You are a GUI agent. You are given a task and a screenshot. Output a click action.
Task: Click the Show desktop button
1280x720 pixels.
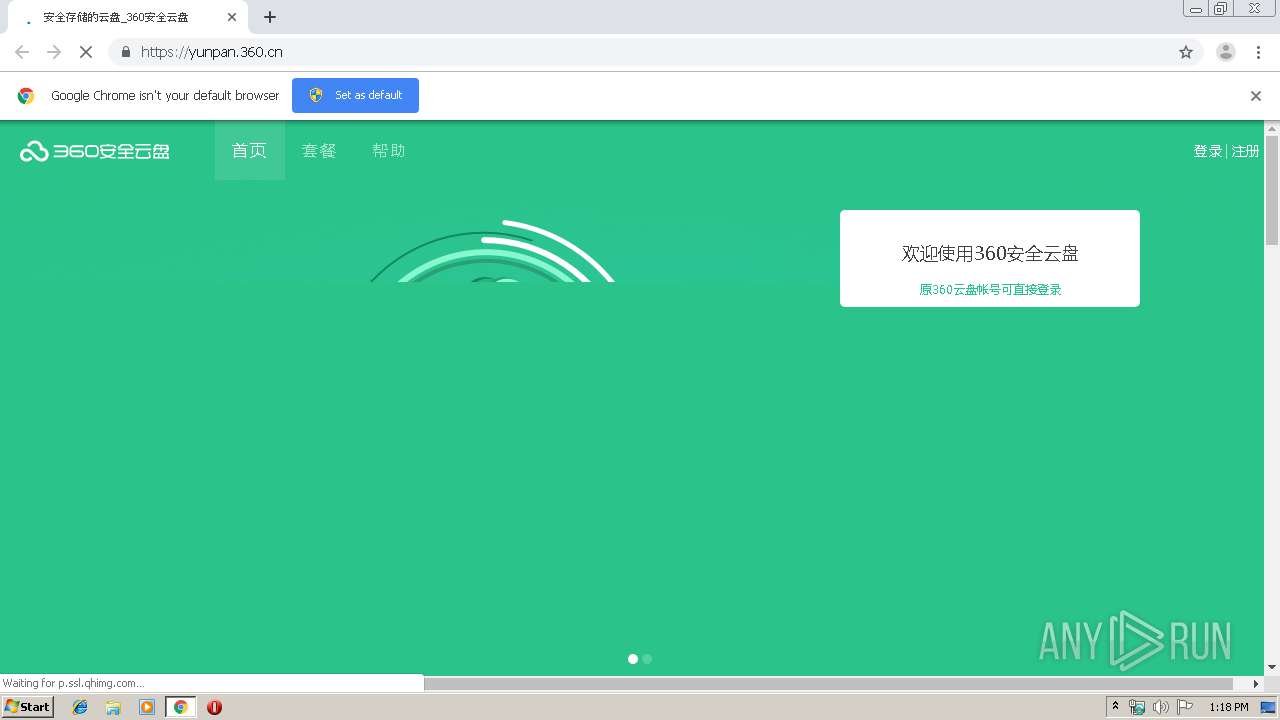pos(1269,707)
